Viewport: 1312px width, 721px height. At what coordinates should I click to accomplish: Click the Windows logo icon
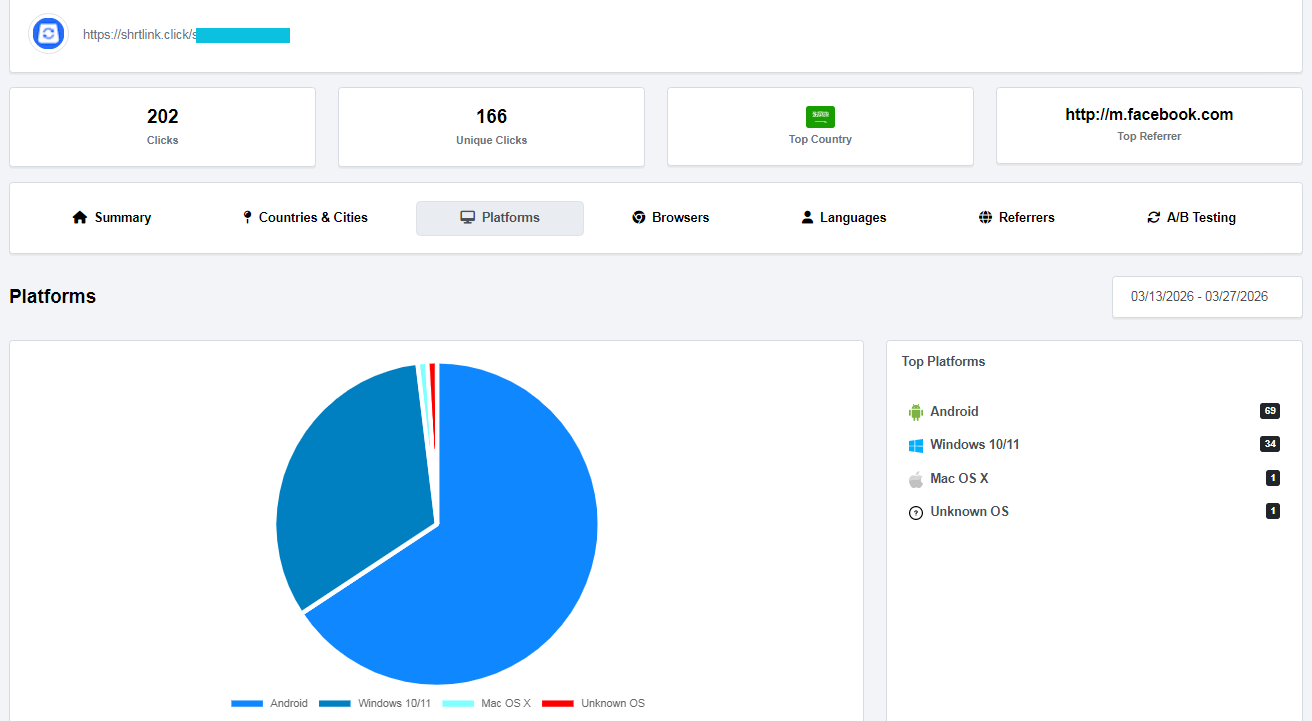coord(915,445)
